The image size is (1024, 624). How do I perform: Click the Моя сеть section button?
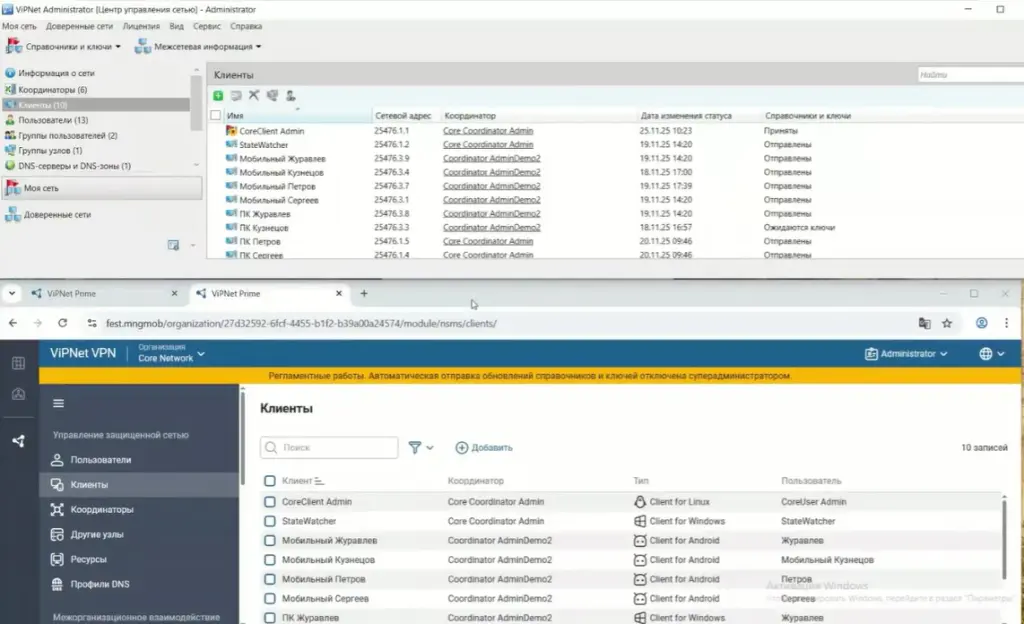tap(102, 188)
